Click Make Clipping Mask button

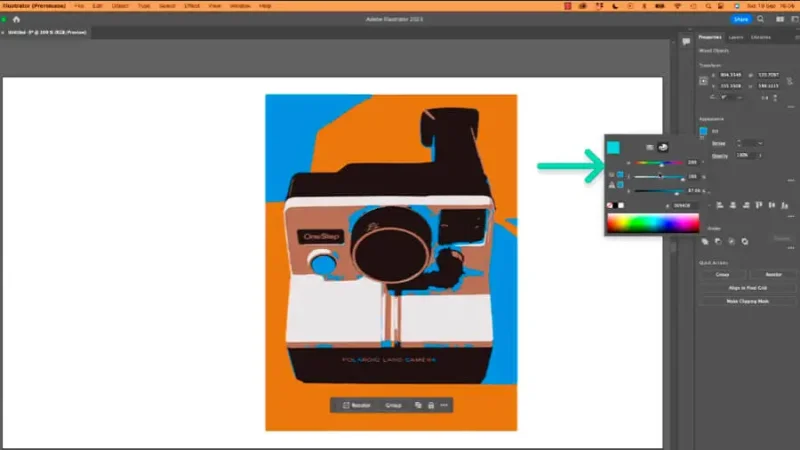point(748,301)
